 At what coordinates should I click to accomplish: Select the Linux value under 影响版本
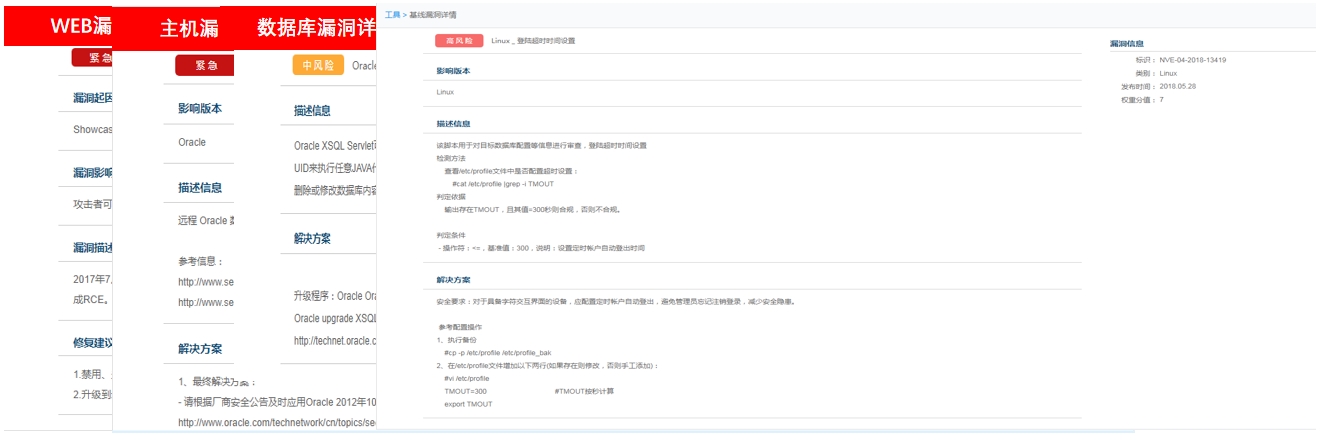[x=445, y=92]
